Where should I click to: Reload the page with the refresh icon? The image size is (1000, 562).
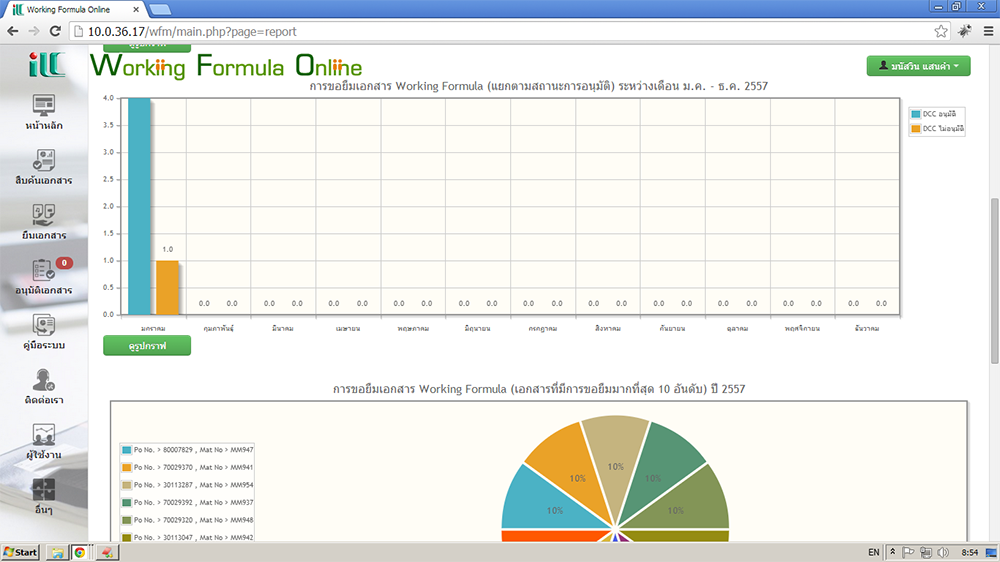coord(55,31)
